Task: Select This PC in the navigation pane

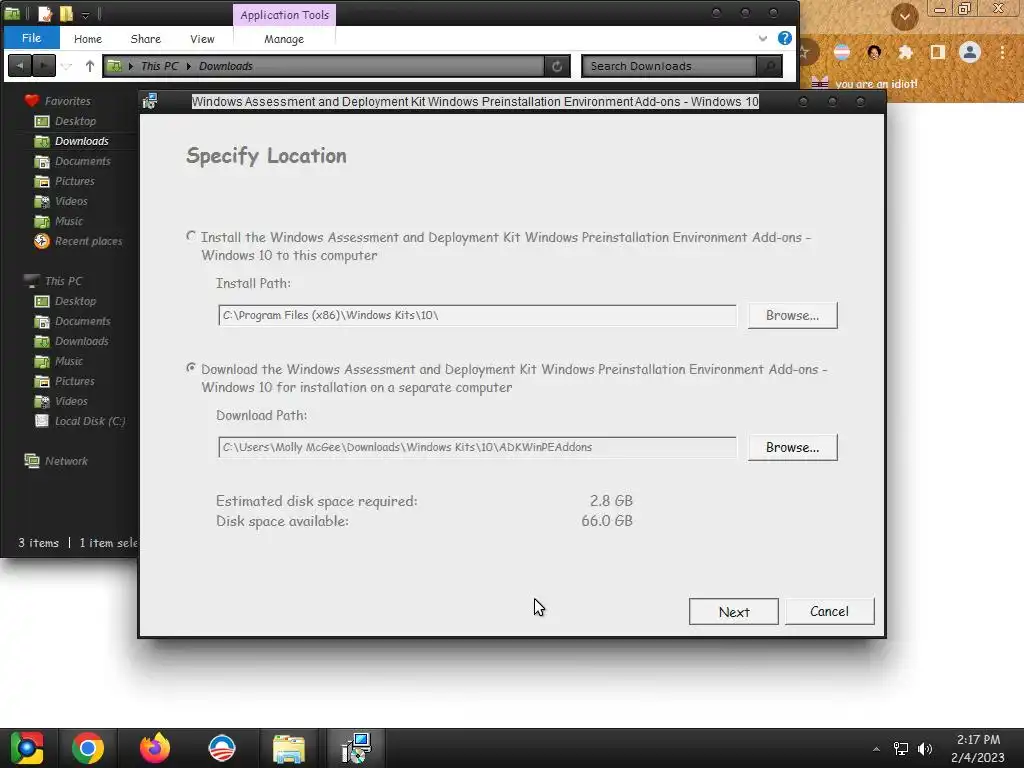Action: pyautogui.click(x=63, y=281)
